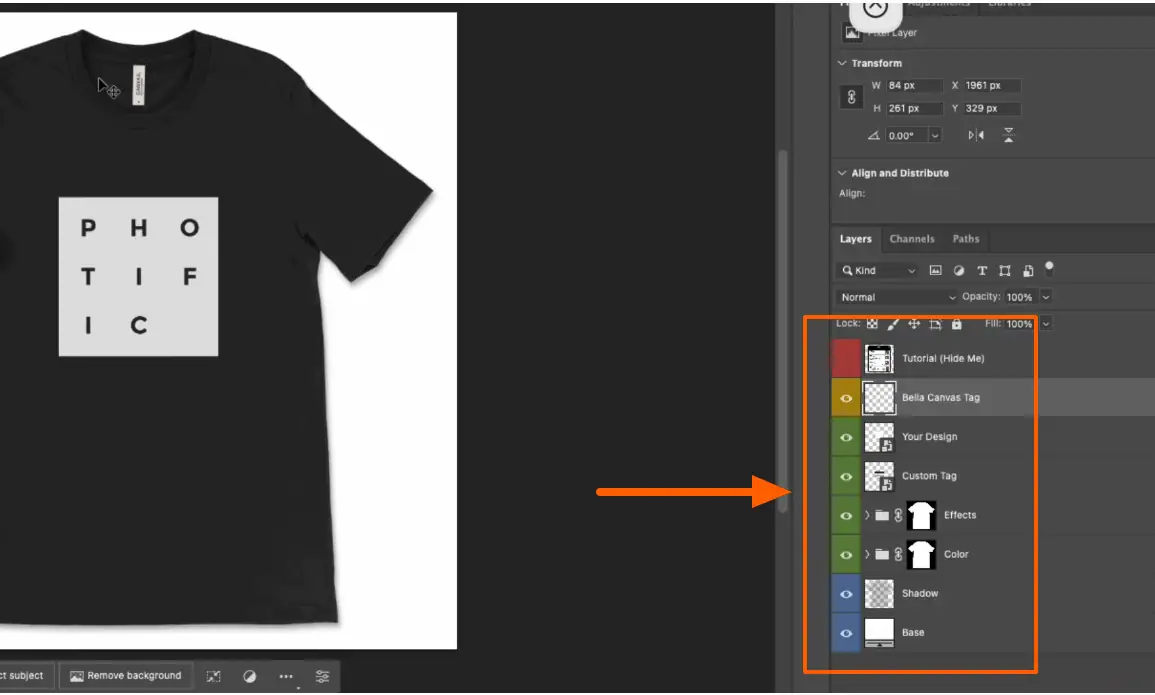The height and width of the screenshot is (695, 1155).
Task: Click the lock all padlock icon
Action: point(956,324)
